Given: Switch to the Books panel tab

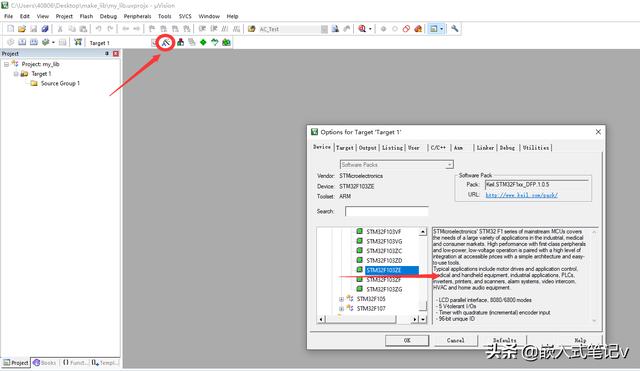Looking at the screenshot, I should pos(44,362).
